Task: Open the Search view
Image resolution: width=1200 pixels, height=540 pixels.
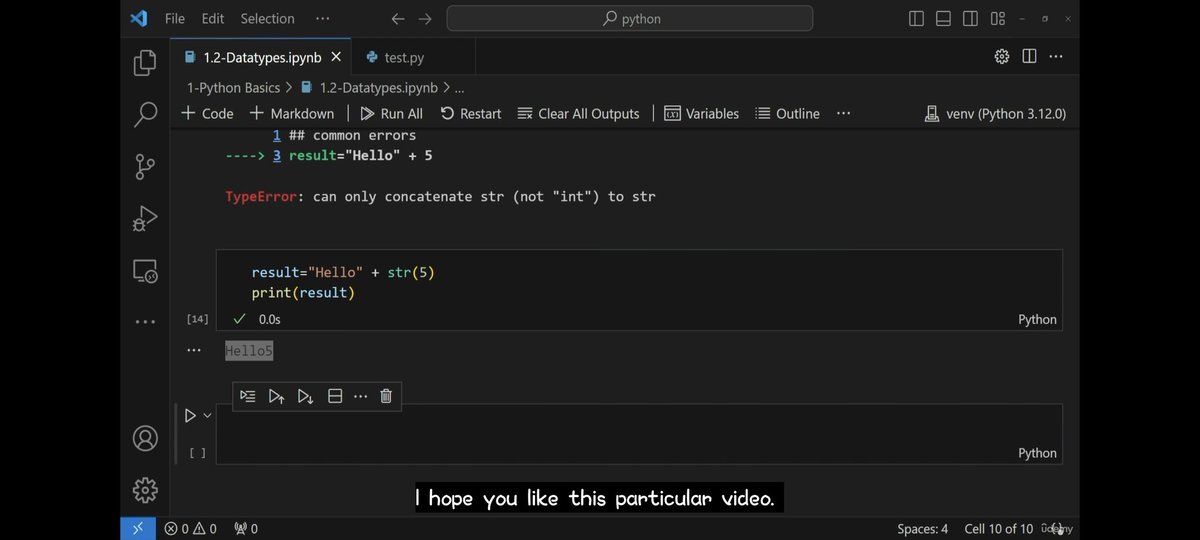Action: click(x=145, y=114)
